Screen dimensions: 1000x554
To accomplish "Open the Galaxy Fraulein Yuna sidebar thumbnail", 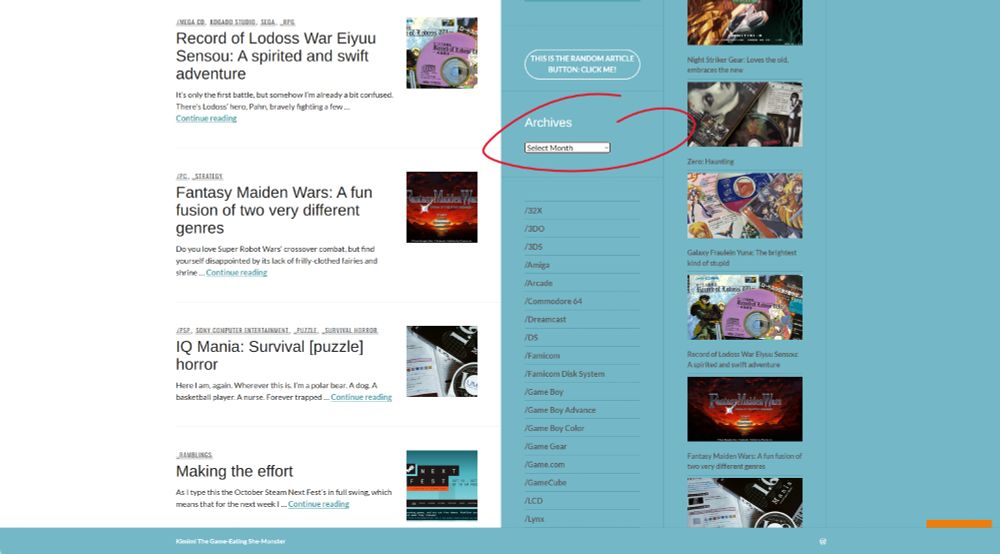I will pyautogui.click(x=744, y=206).
